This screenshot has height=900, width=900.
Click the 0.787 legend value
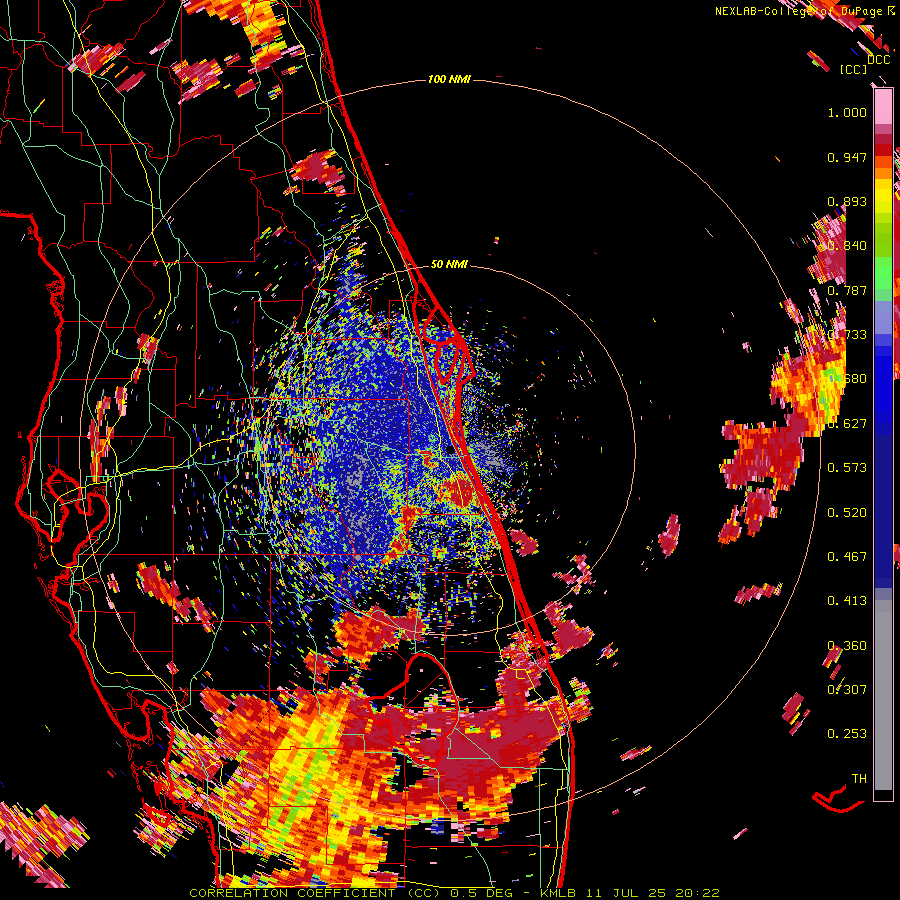point(847,290)
